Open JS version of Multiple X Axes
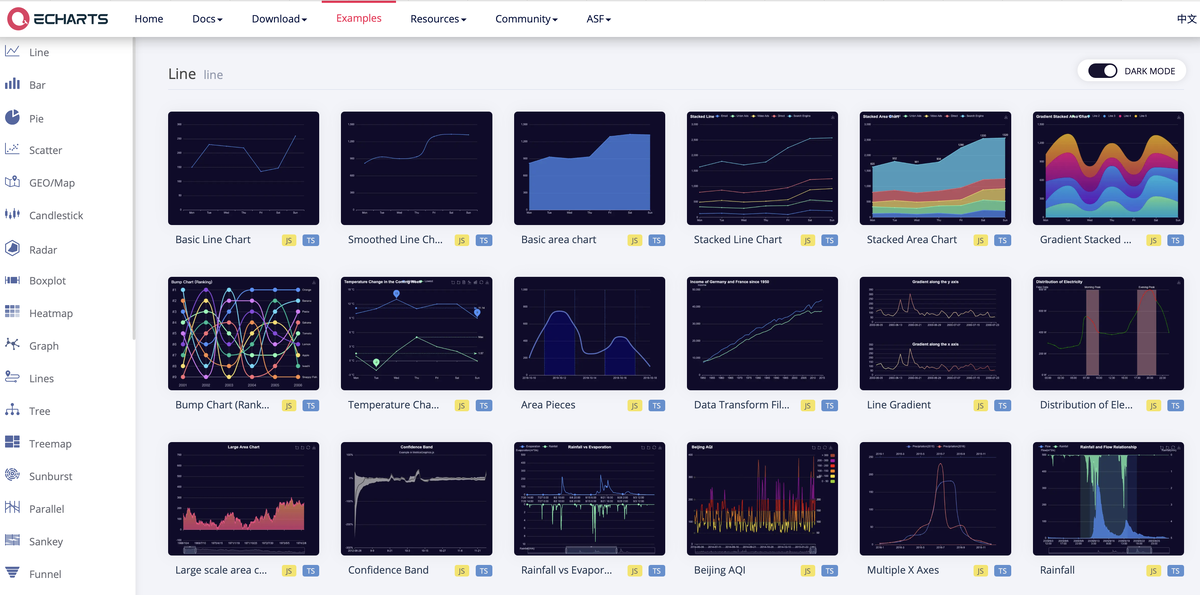Screen dimensions: 1200x595 (981, 570)
